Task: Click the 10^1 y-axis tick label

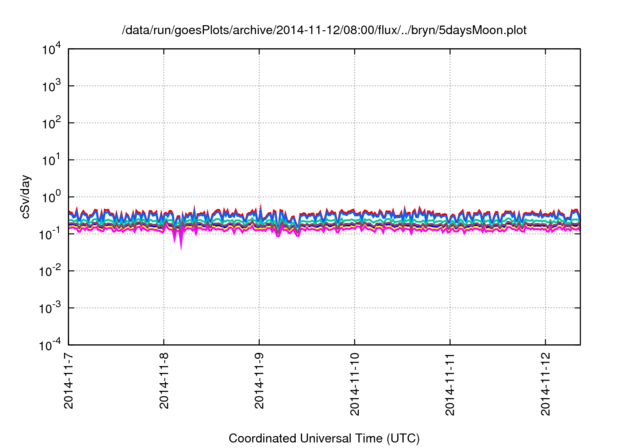Action: (52, 160)
